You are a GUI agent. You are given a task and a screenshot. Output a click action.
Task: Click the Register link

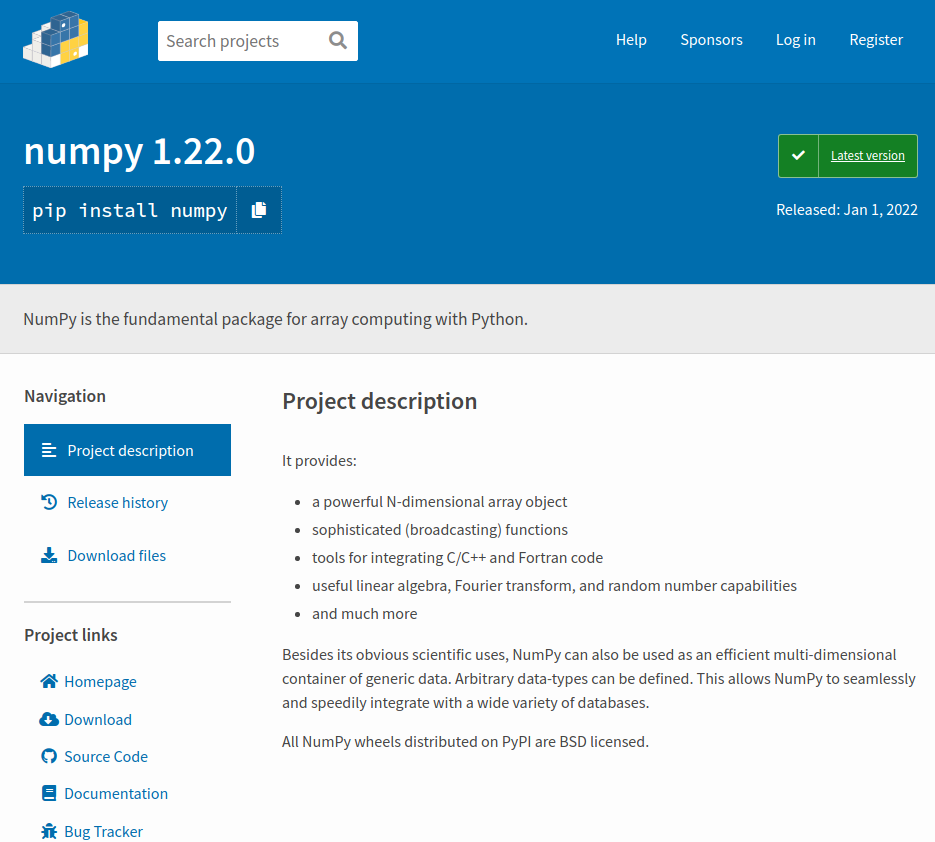(875, 40)
